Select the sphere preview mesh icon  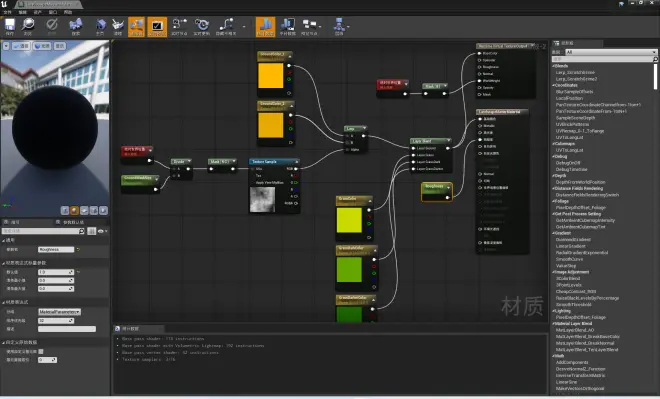coord(75,210)
